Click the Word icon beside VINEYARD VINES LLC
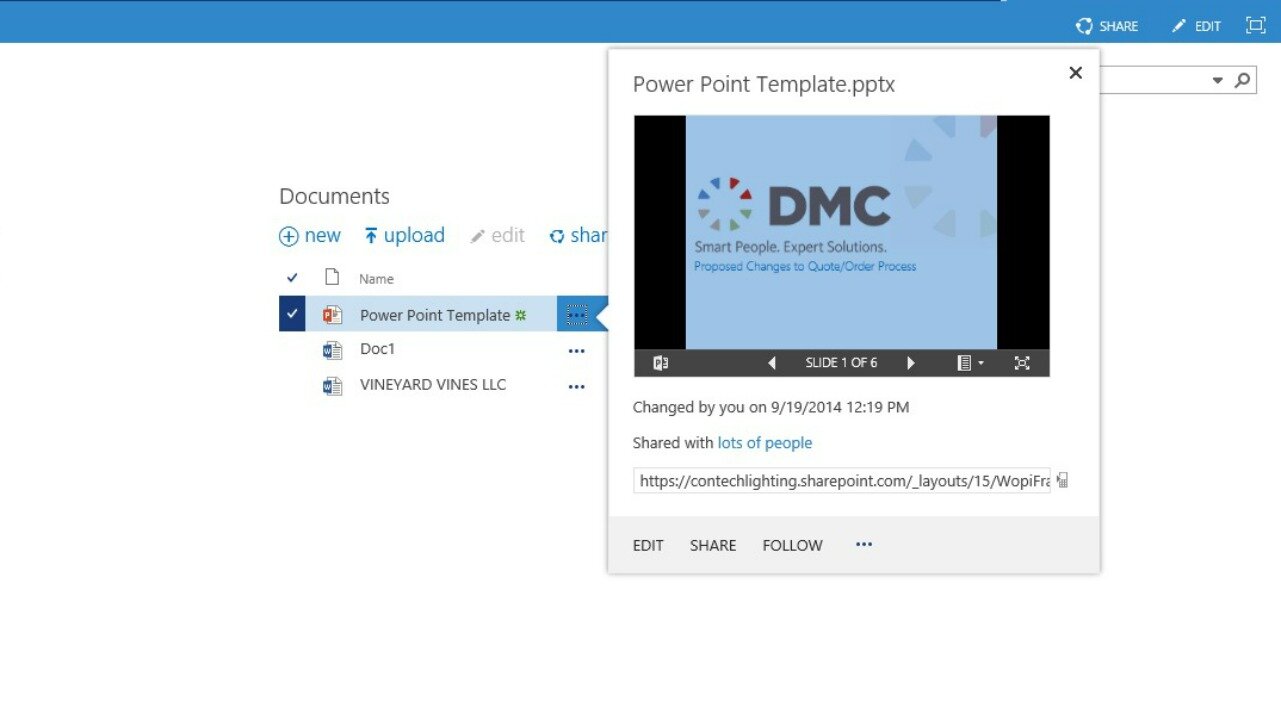Screen dimensions: 1281x720 (x=332, y=386)
